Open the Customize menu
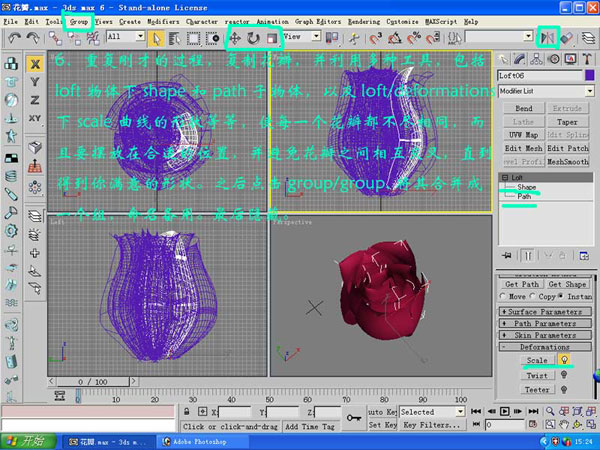Image resolution: width=600 pixels, height=450 pixels. click(x=402, y=22)
